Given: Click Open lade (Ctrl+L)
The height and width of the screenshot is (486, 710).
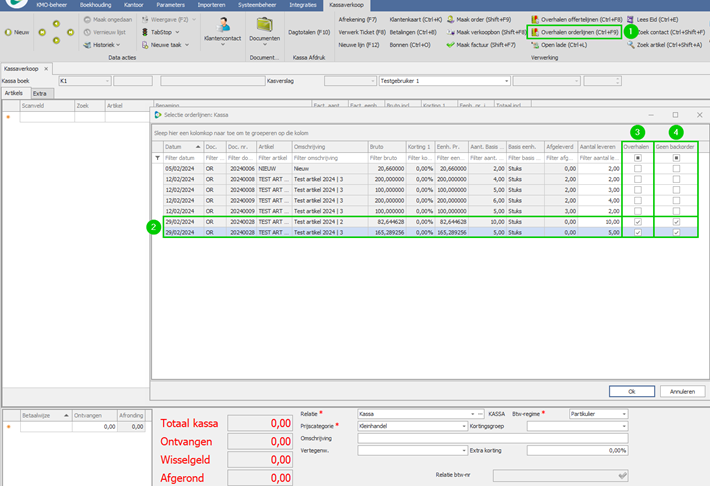Looking at the screenshot, I should pyautogui.click(x=559, y=45).
